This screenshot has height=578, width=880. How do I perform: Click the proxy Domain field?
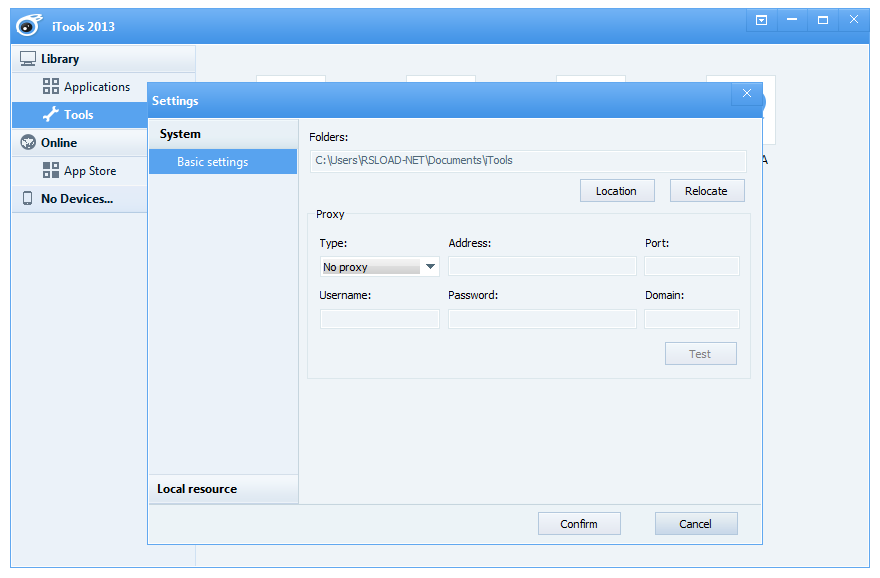tap(691, 319)
